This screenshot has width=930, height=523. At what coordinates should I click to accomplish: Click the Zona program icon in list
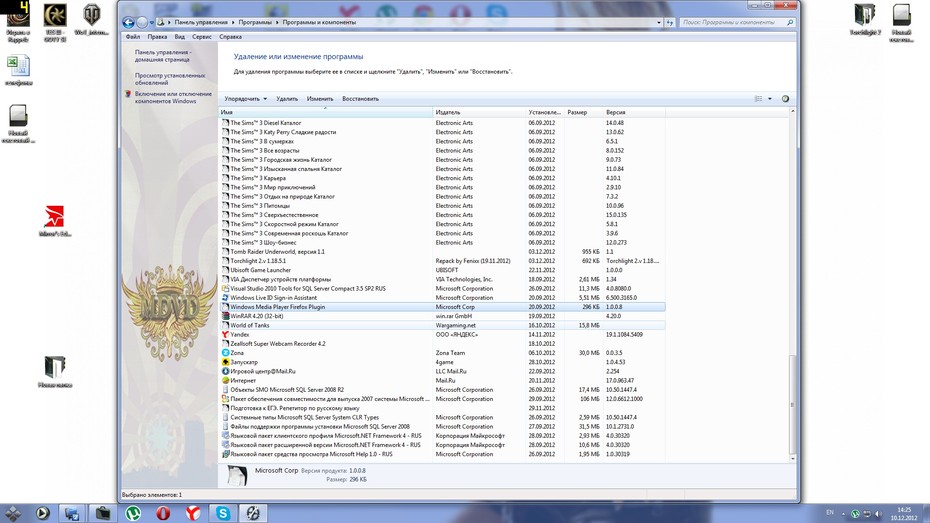tap(225, 353)
